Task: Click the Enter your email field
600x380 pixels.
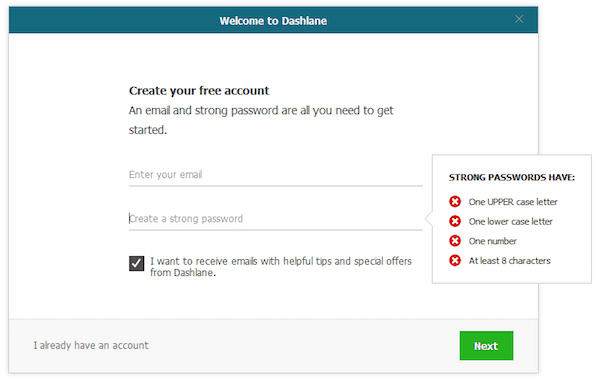Action: pos(276,175)
